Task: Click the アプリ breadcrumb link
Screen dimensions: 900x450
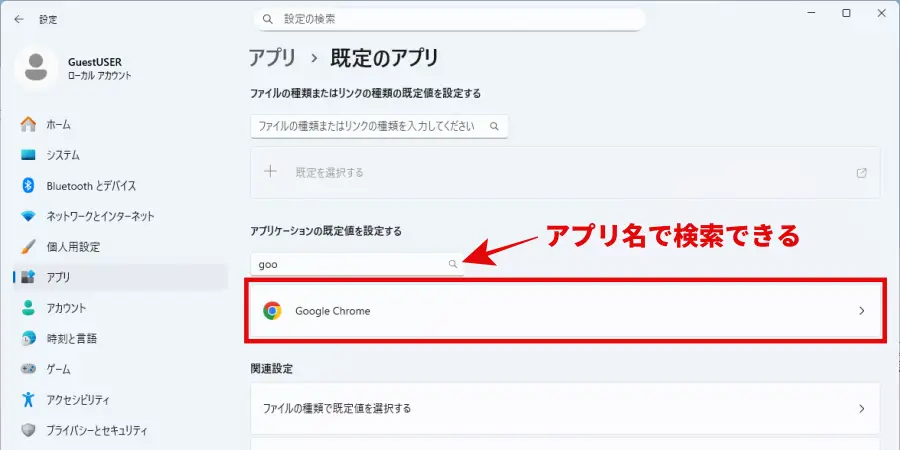Action: pos(272,58)
